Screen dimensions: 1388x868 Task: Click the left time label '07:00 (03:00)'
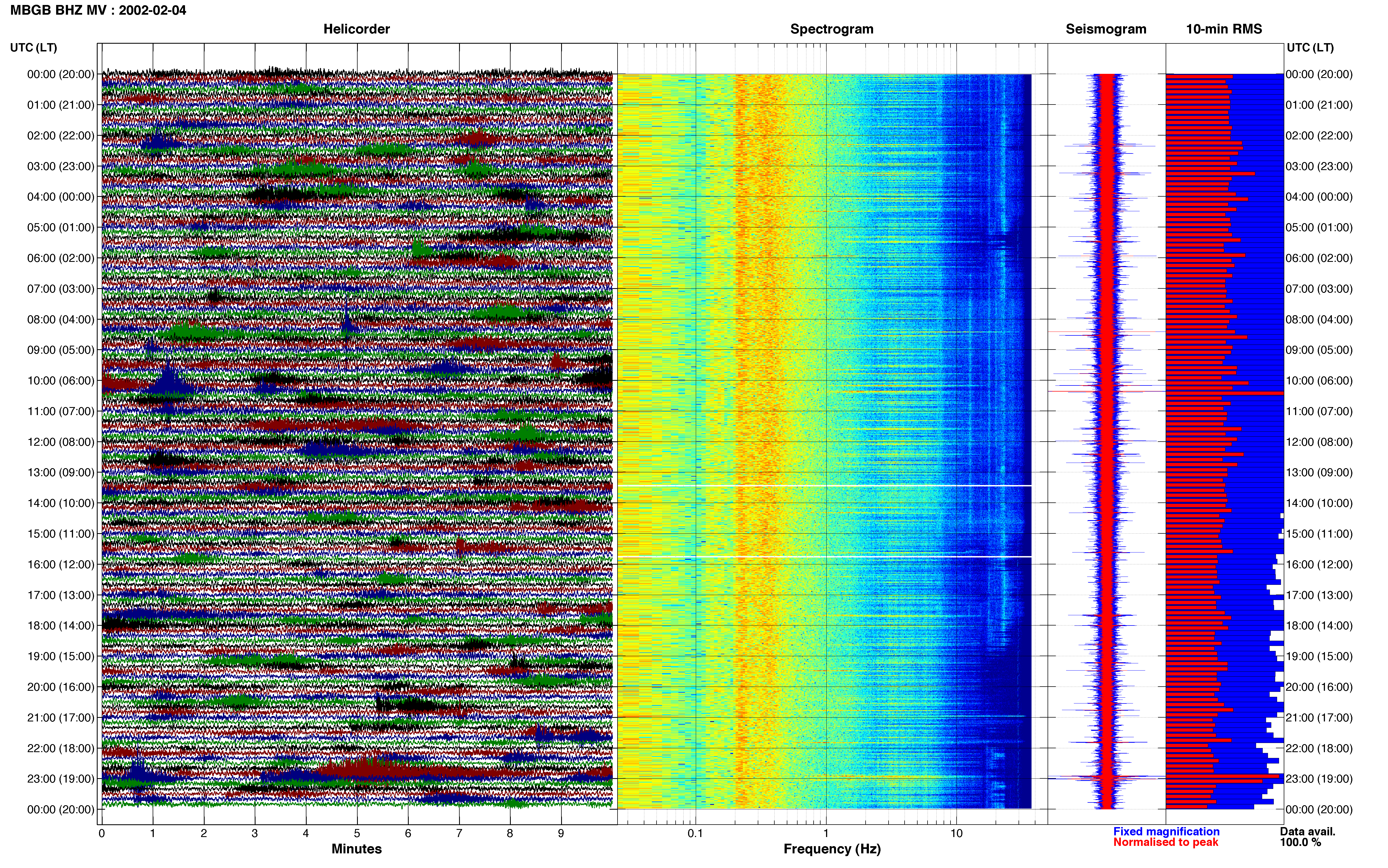[x=61, y=288]
